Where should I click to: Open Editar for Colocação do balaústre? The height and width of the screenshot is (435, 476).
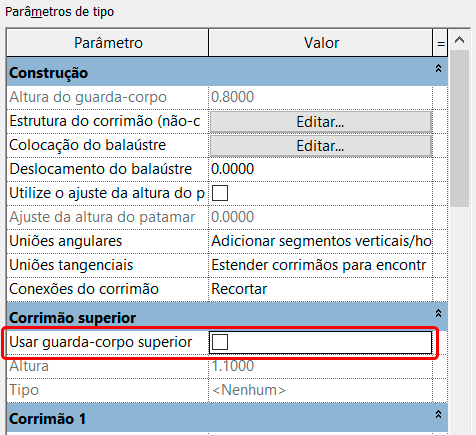(x=321, y=146)
